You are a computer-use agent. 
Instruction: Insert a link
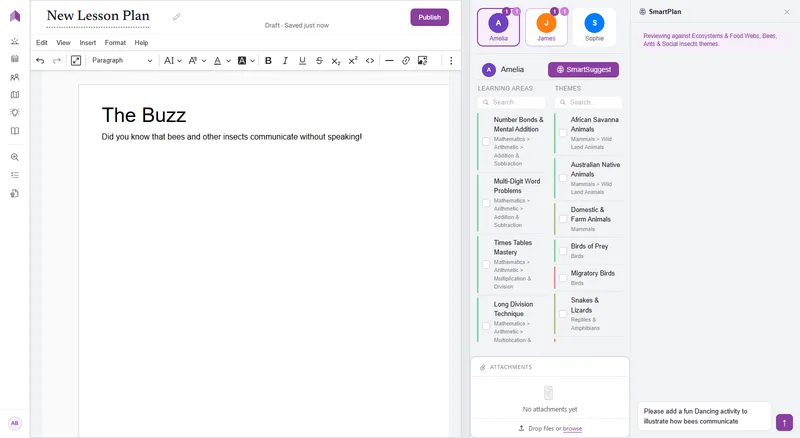406,61
